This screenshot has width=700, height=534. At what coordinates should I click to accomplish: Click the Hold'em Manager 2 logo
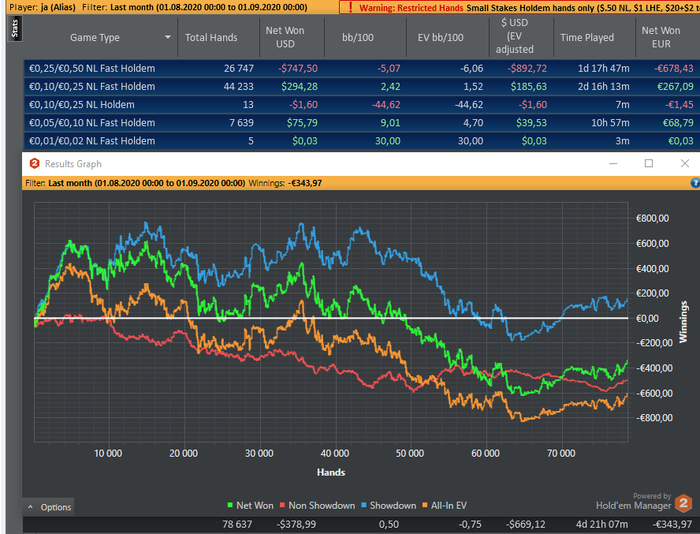tap(683, 504)
